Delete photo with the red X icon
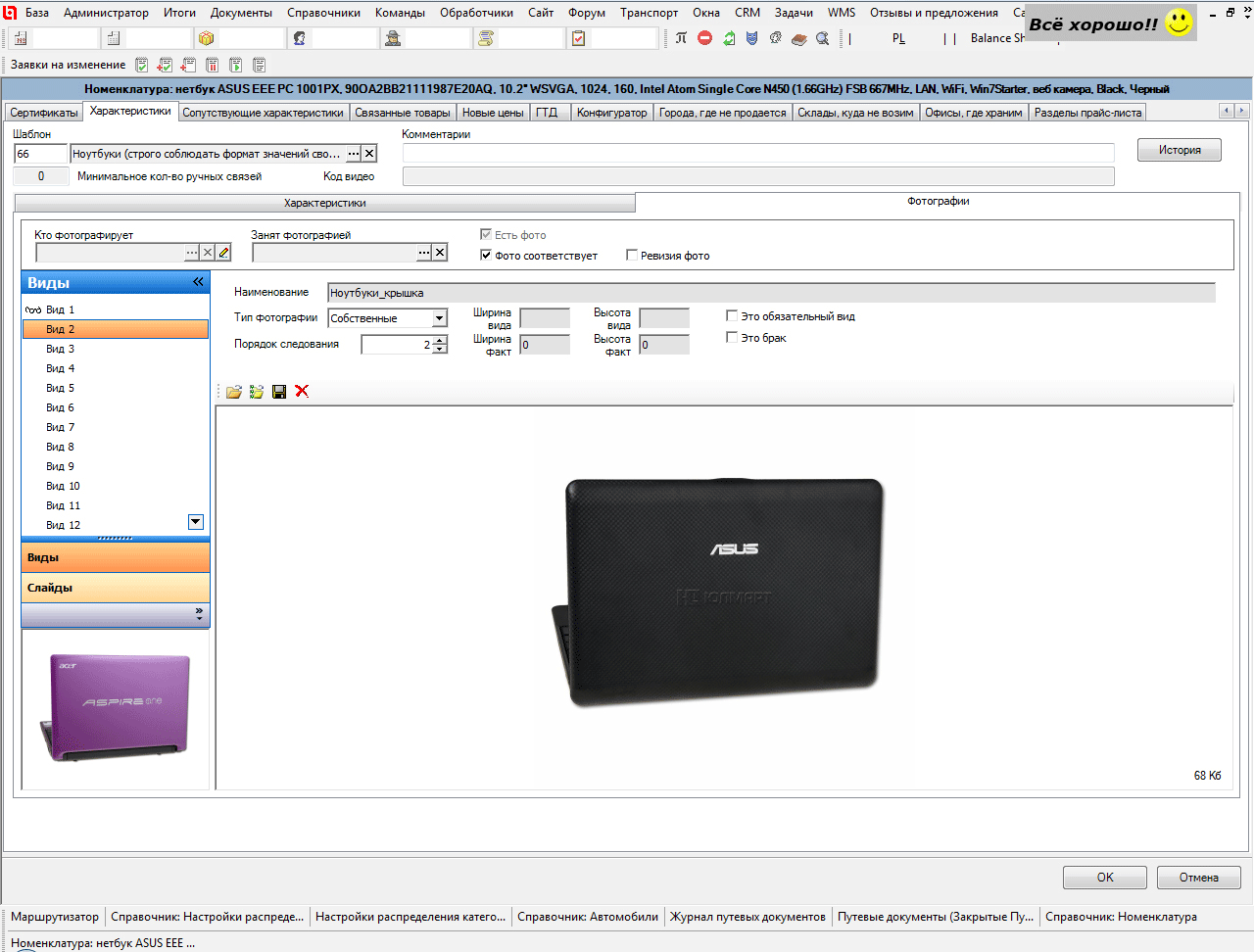Screen dimensions: 1254x952 (302, 392)
